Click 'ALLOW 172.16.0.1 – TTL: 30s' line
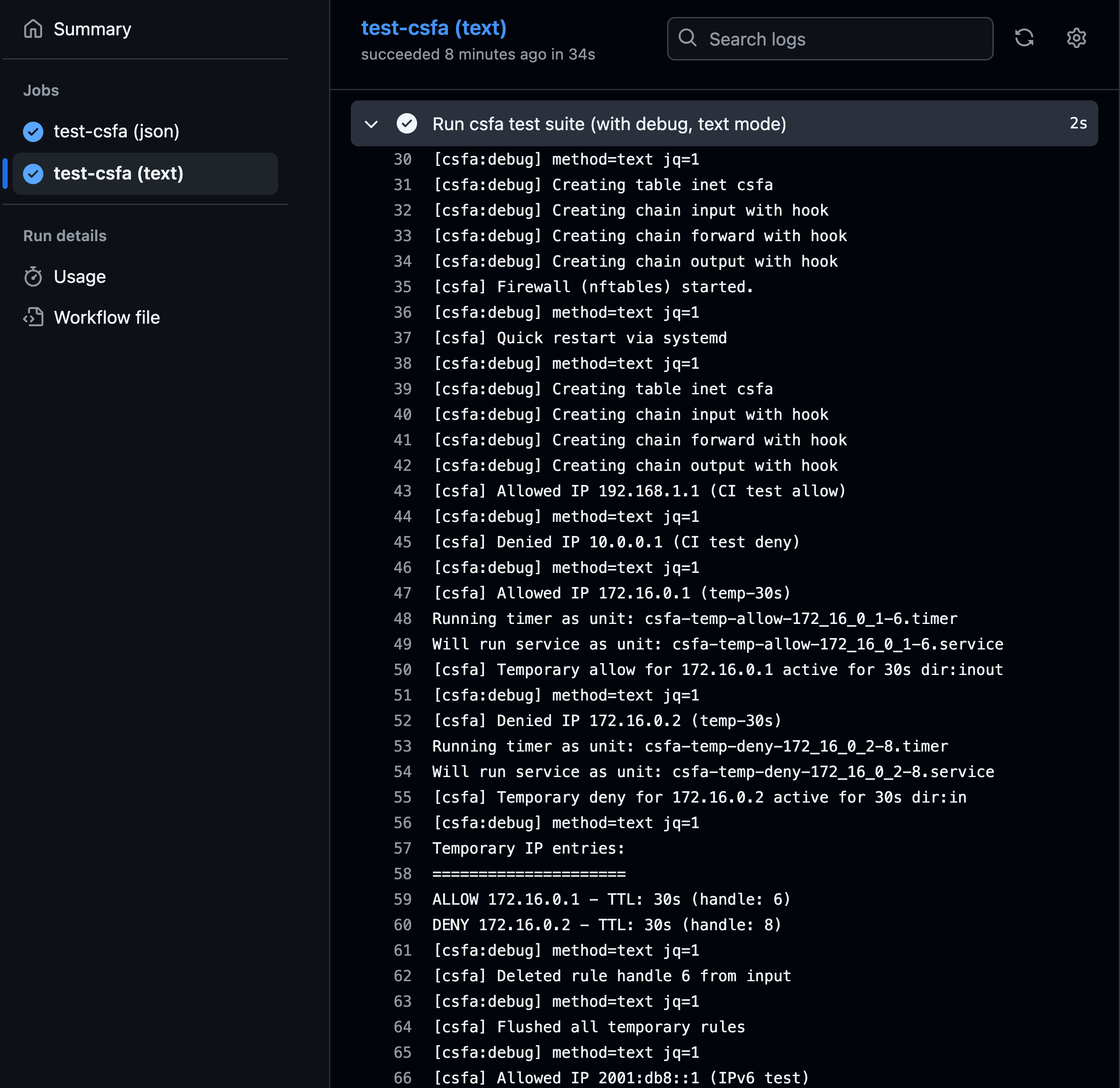 click(x=611, y=899)
